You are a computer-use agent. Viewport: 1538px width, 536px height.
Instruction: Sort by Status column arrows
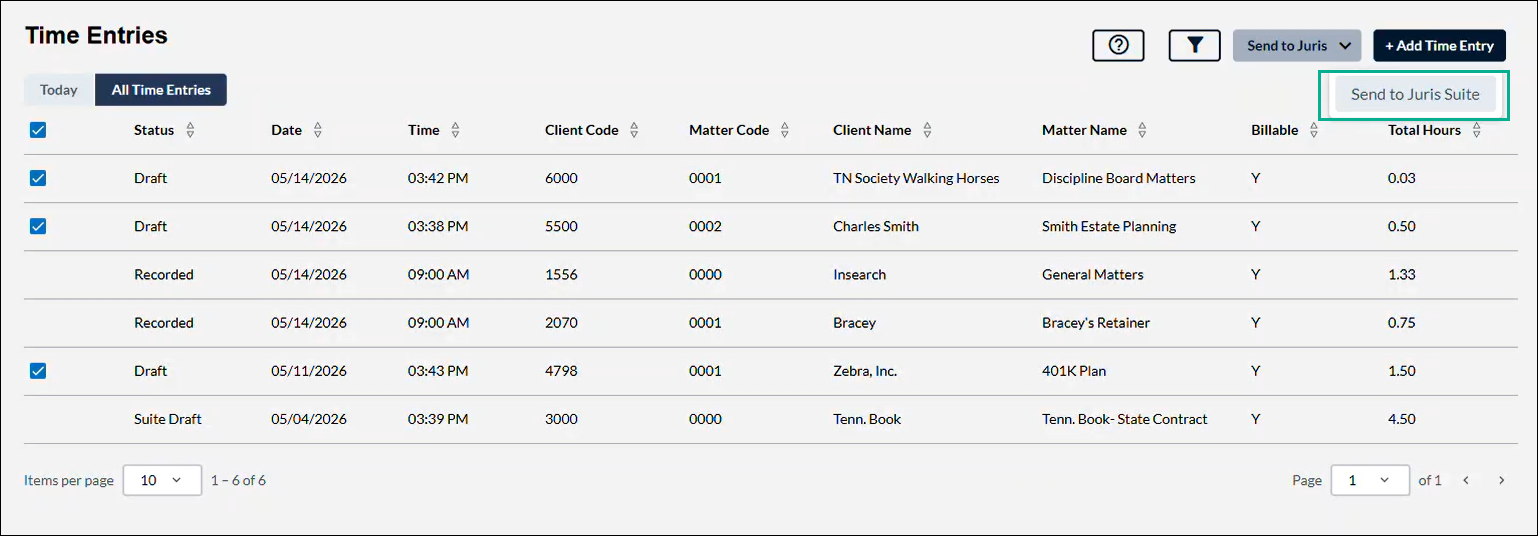point(190,130)
